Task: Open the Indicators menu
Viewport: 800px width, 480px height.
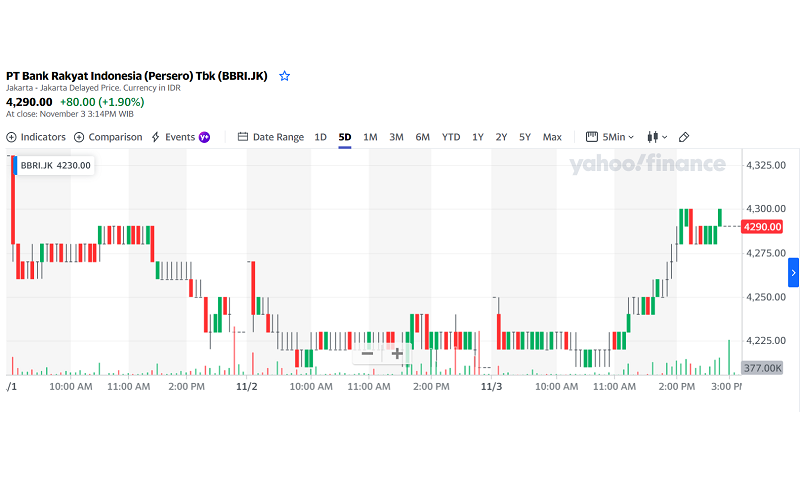Action: click(x=36, y=137)
